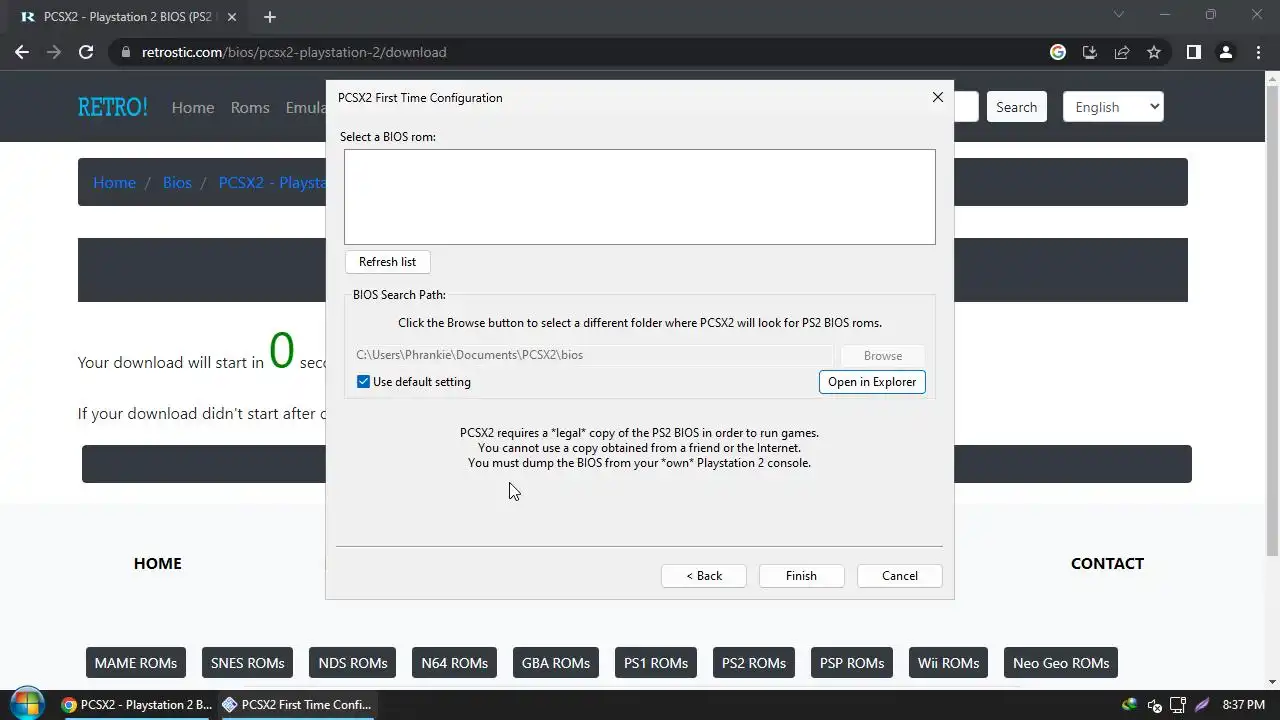
Task: Open Home in site navbar
Action: pyautogui.click(x=193, y=107)
